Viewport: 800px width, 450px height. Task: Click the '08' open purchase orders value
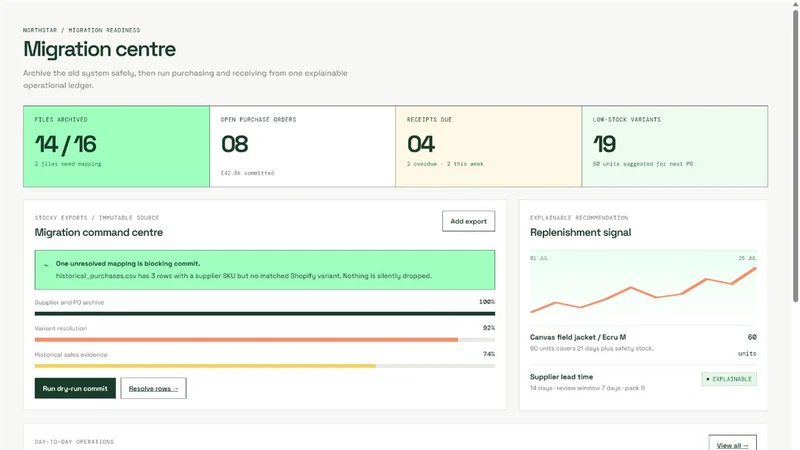[x=235, y=144]
